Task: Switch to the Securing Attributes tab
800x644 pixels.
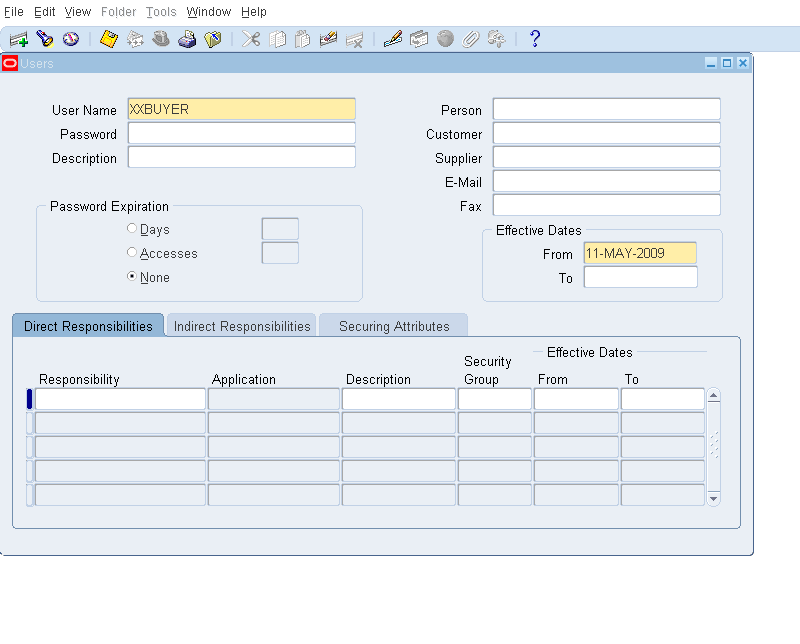Action: click(x=392, y=325)
